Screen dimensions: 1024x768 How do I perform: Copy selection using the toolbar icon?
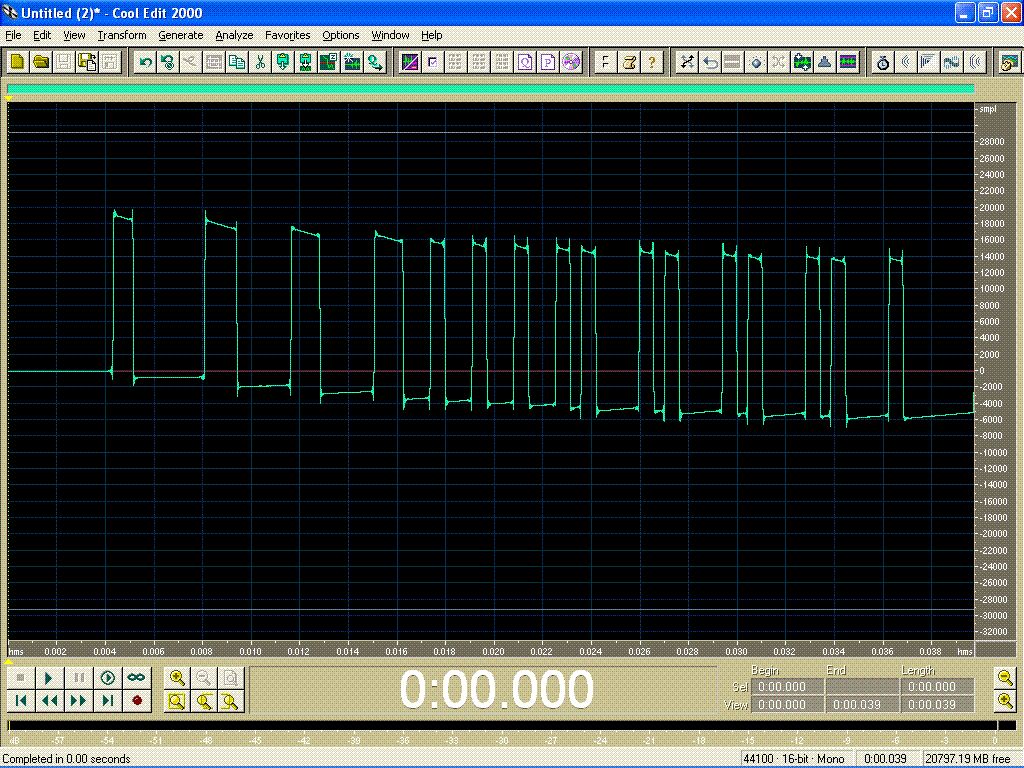236,62
